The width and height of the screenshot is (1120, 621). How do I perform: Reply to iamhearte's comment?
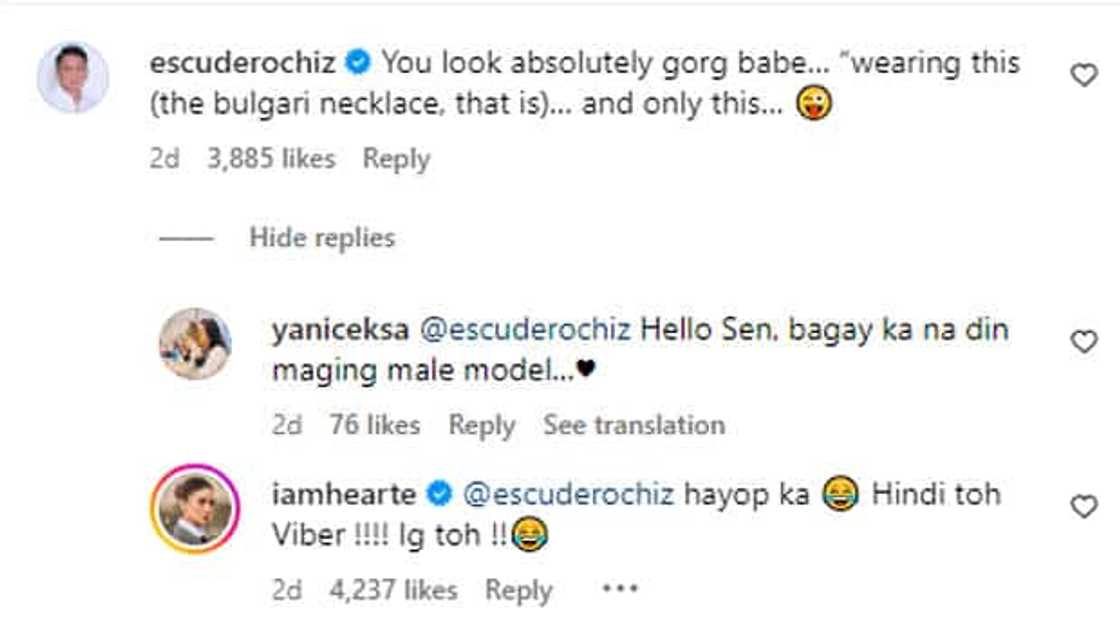pyautogui.click(x=518, y=590)
